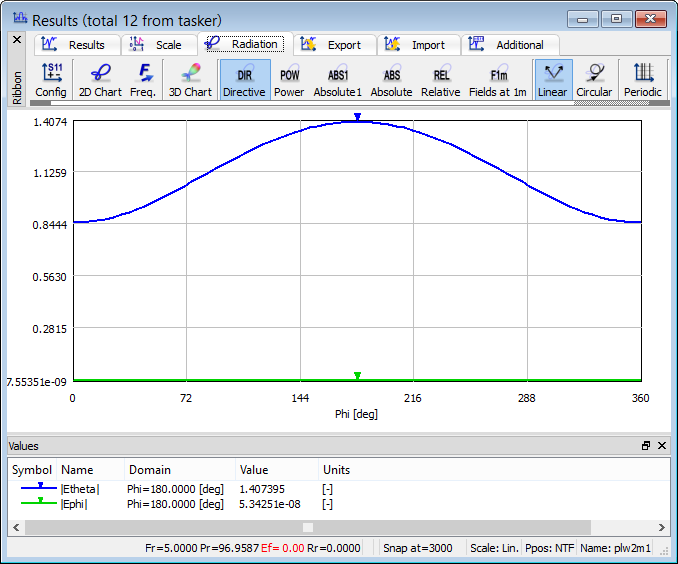Image resolution: width=678 pixels, height=564 pixels.
Task: Click the 7.55351e-09 y-axis minimum label
Action: pyautogui.click(x=36, y=382)
